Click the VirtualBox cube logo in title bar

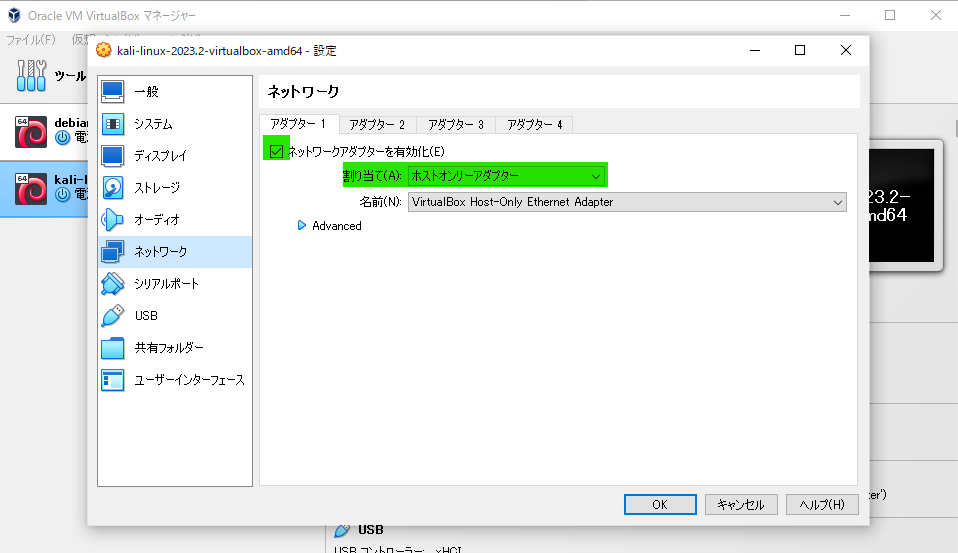pos(14,15)
